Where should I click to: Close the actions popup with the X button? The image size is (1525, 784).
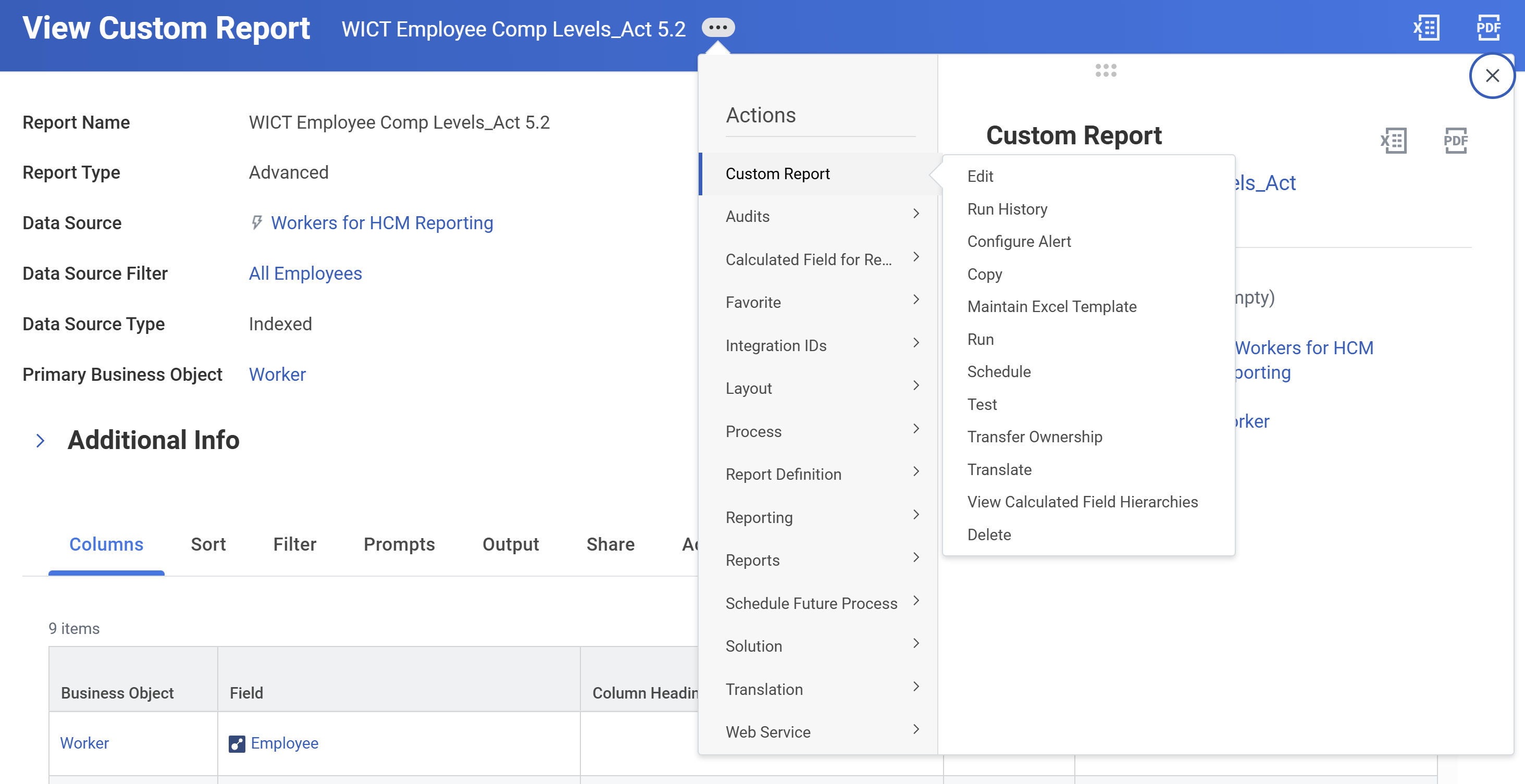click(1492, 76)
